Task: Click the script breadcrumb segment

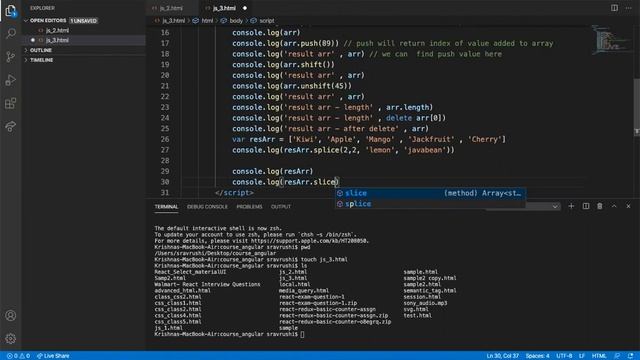Action: (x=267, y=20)
